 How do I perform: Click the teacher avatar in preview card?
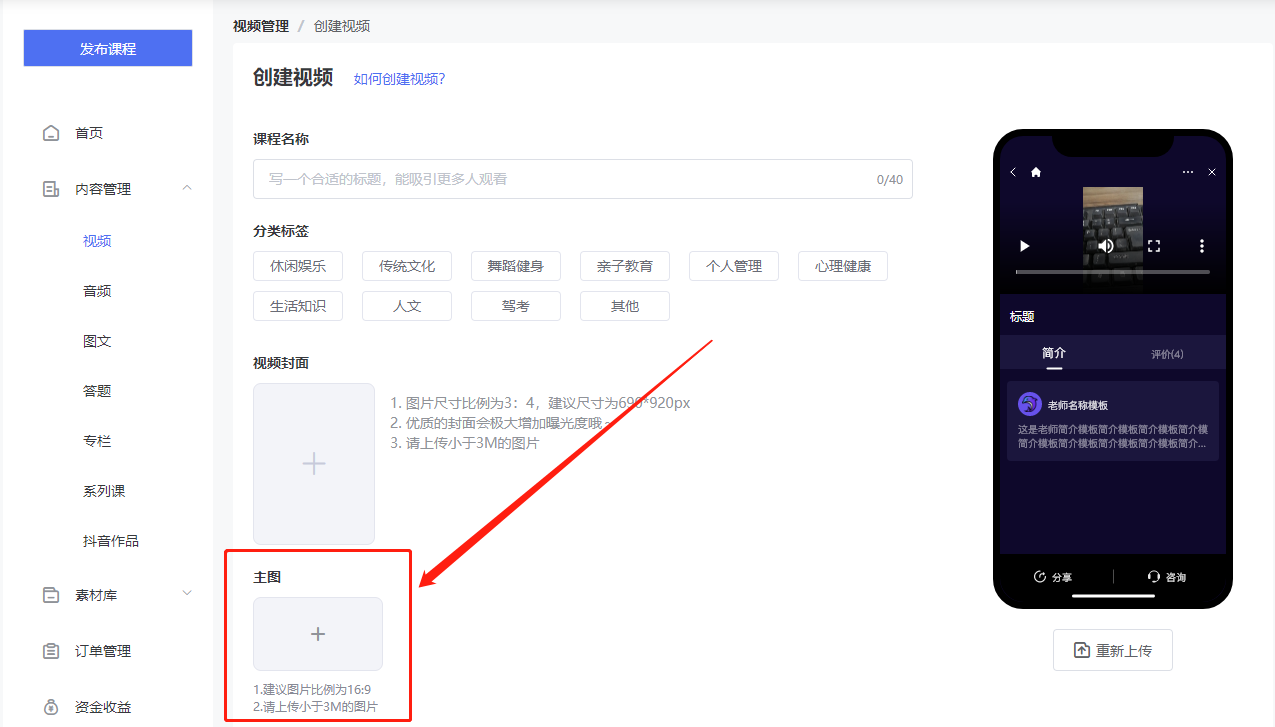1030,405
